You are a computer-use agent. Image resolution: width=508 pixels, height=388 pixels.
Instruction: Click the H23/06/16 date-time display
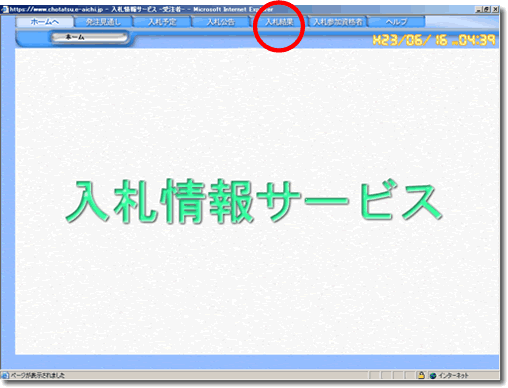[434, 40]
